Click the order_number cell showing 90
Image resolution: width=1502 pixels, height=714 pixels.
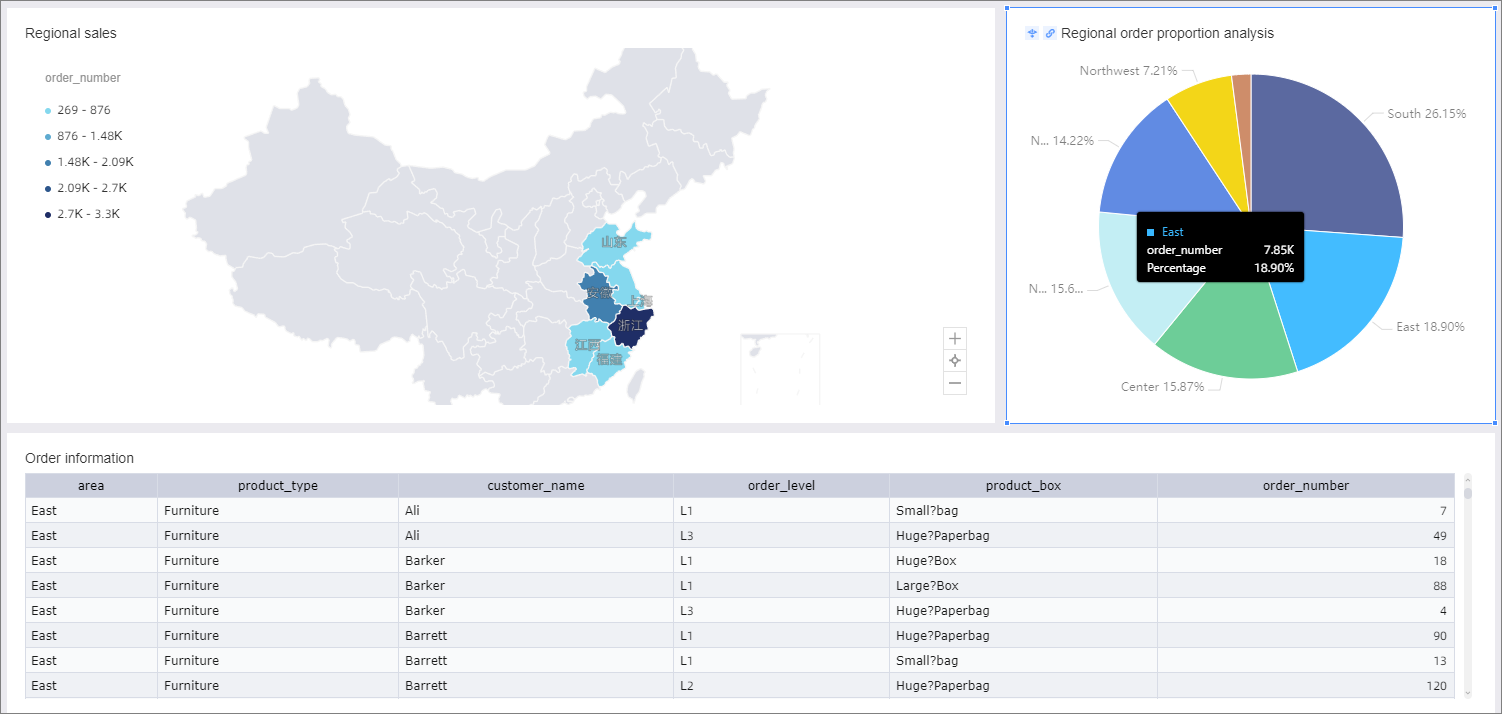1306,636
